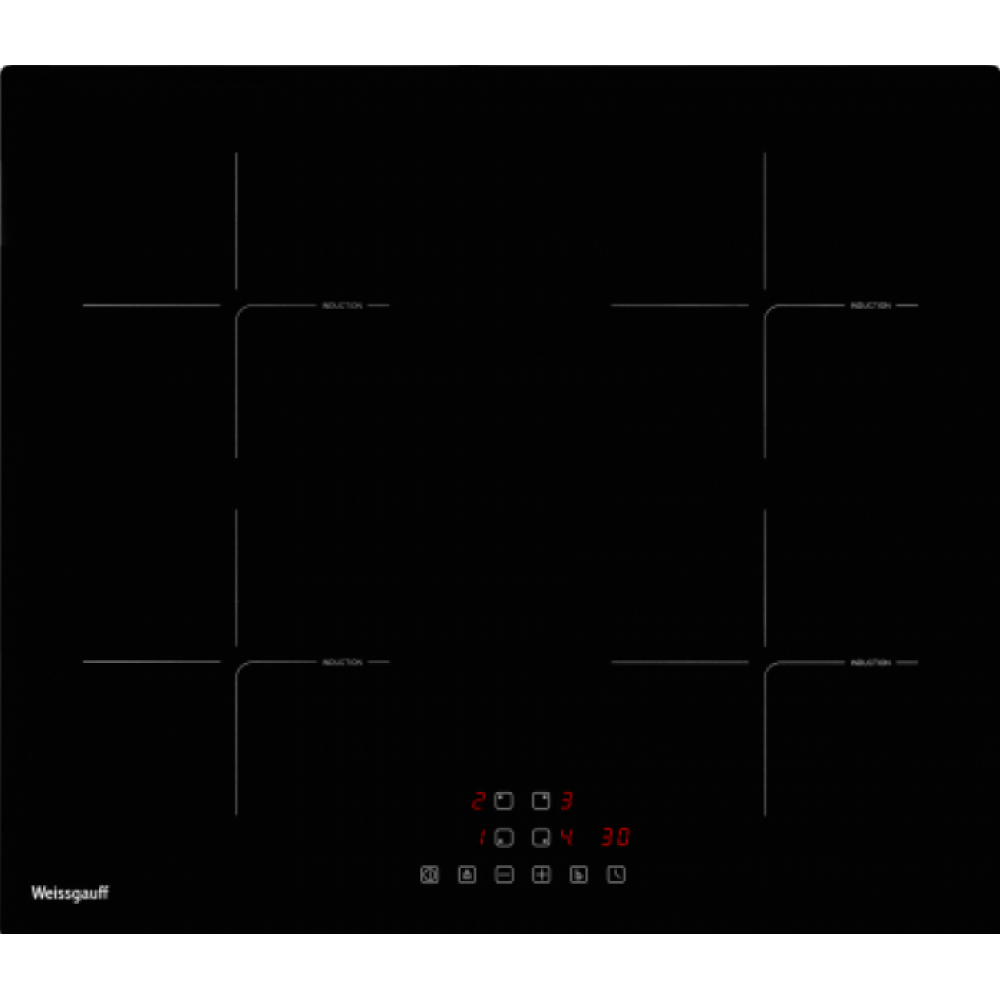This screenshot has height=1000, width=1000.
Task: Tap the red power level digit 1
Action: click(482, 837)
